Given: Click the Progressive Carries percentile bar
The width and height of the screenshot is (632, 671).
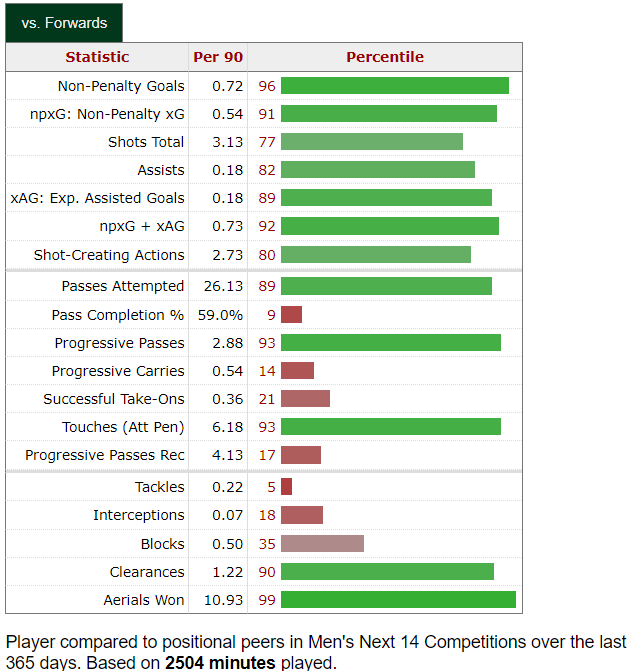Looking at the screenshot, I should 297,371.
